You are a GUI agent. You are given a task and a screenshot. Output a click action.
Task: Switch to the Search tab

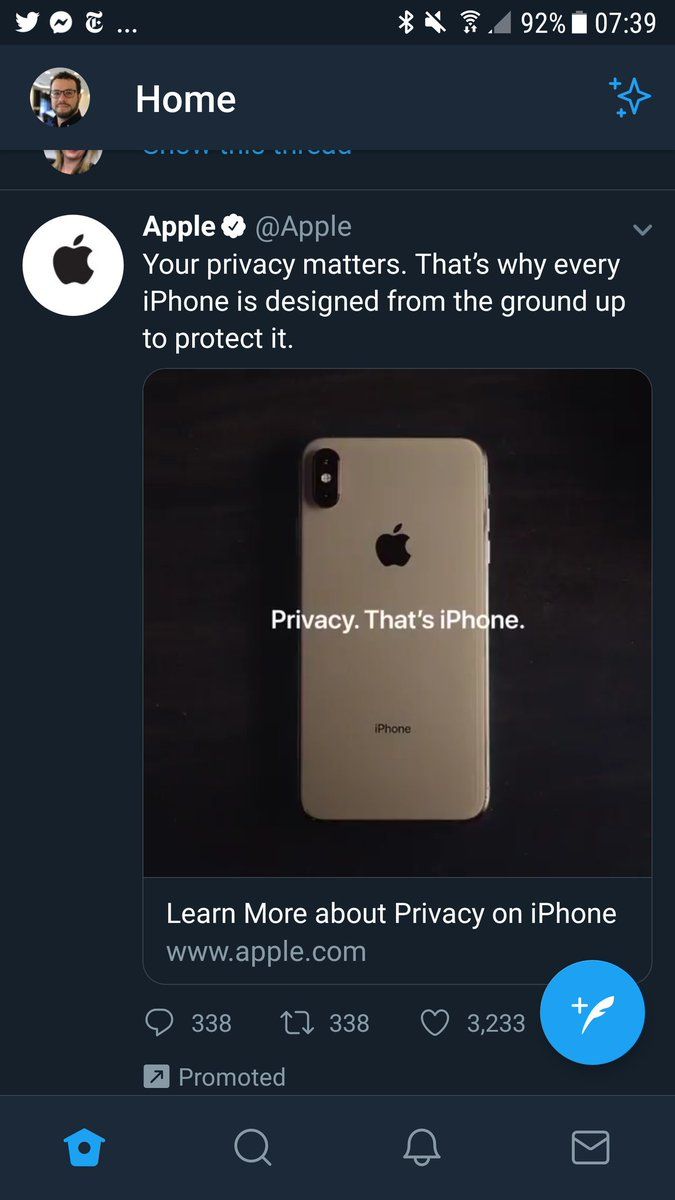(x=253, y=1147)
